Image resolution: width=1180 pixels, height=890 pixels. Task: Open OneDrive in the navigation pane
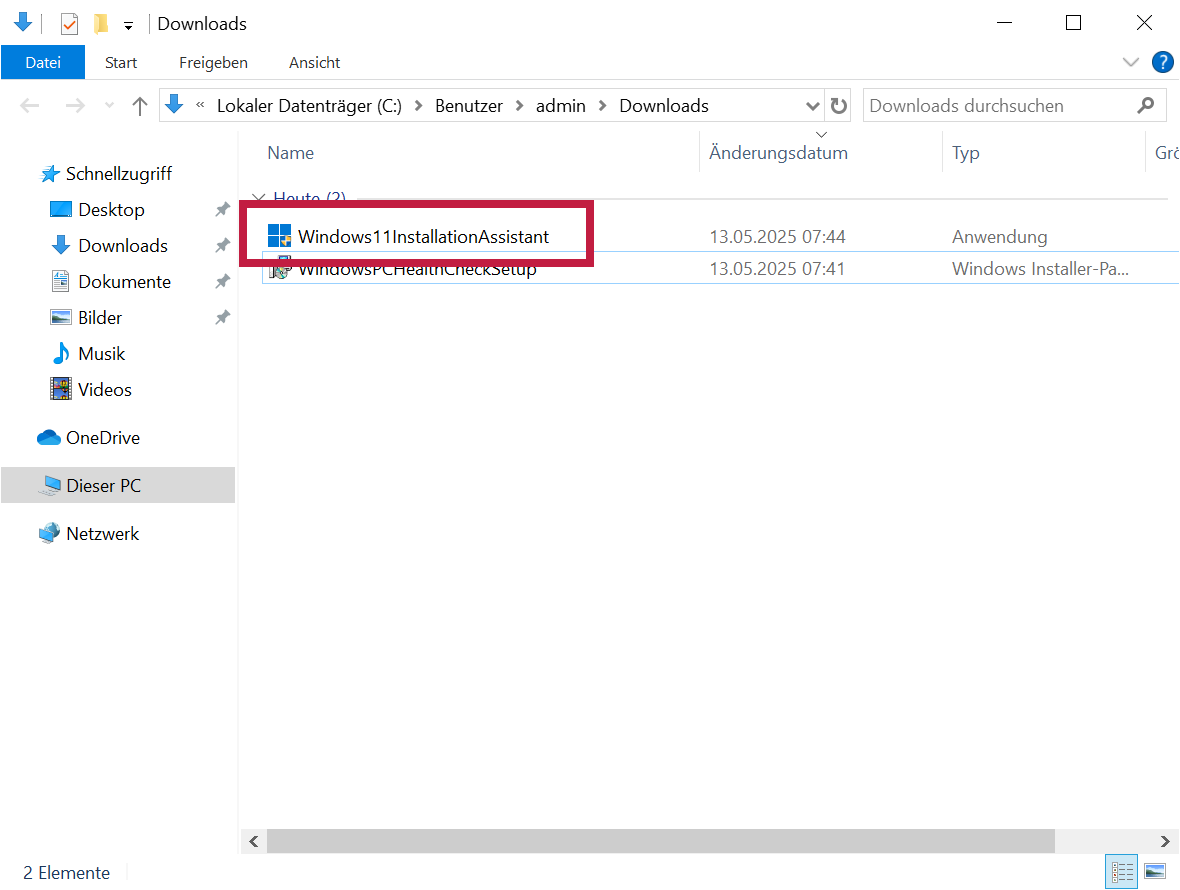point(103,438)
